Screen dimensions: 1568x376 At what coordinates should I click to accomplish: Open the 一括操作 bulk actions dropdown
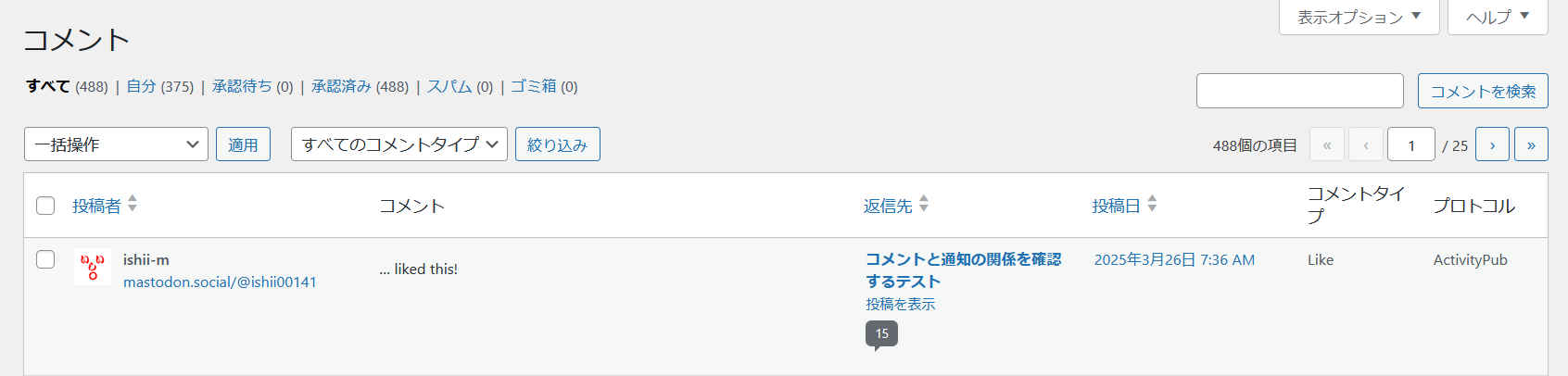point(116,144)
